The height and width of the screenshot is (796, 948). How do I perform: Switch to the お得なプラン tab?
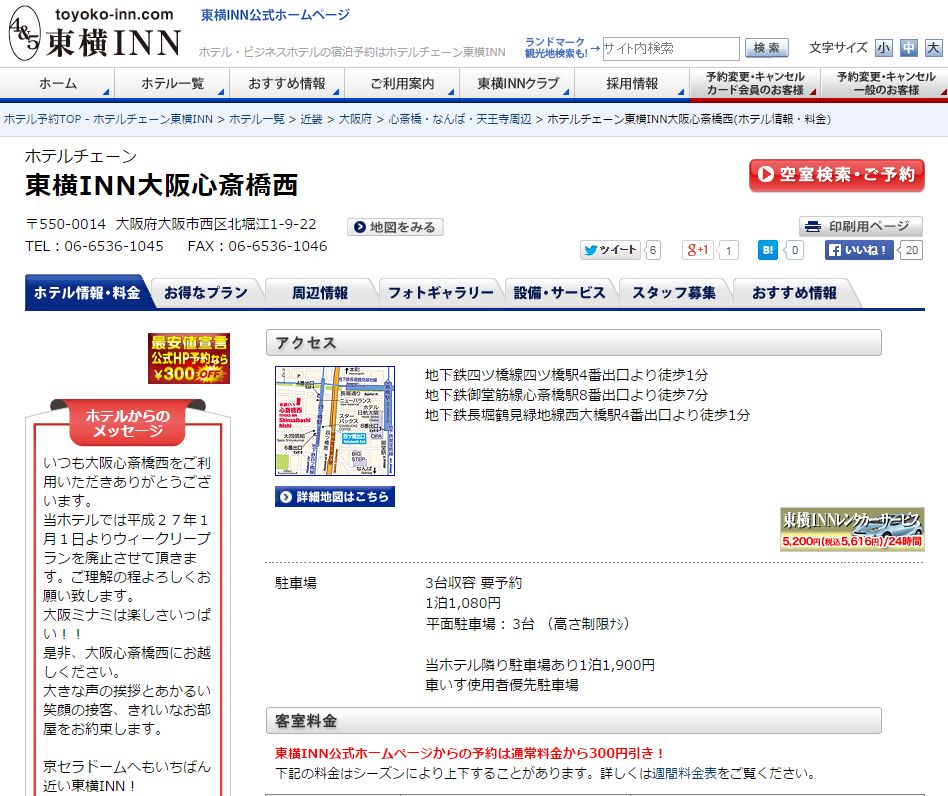(x=206, y=293)
